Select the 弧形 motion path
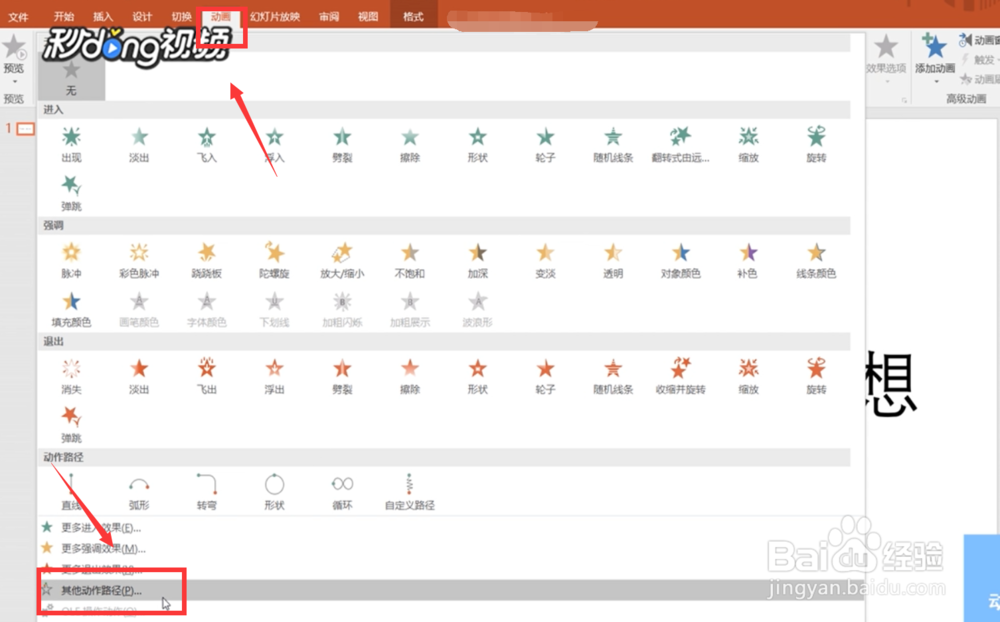The image size is (1000, 622). coord(139,492)
